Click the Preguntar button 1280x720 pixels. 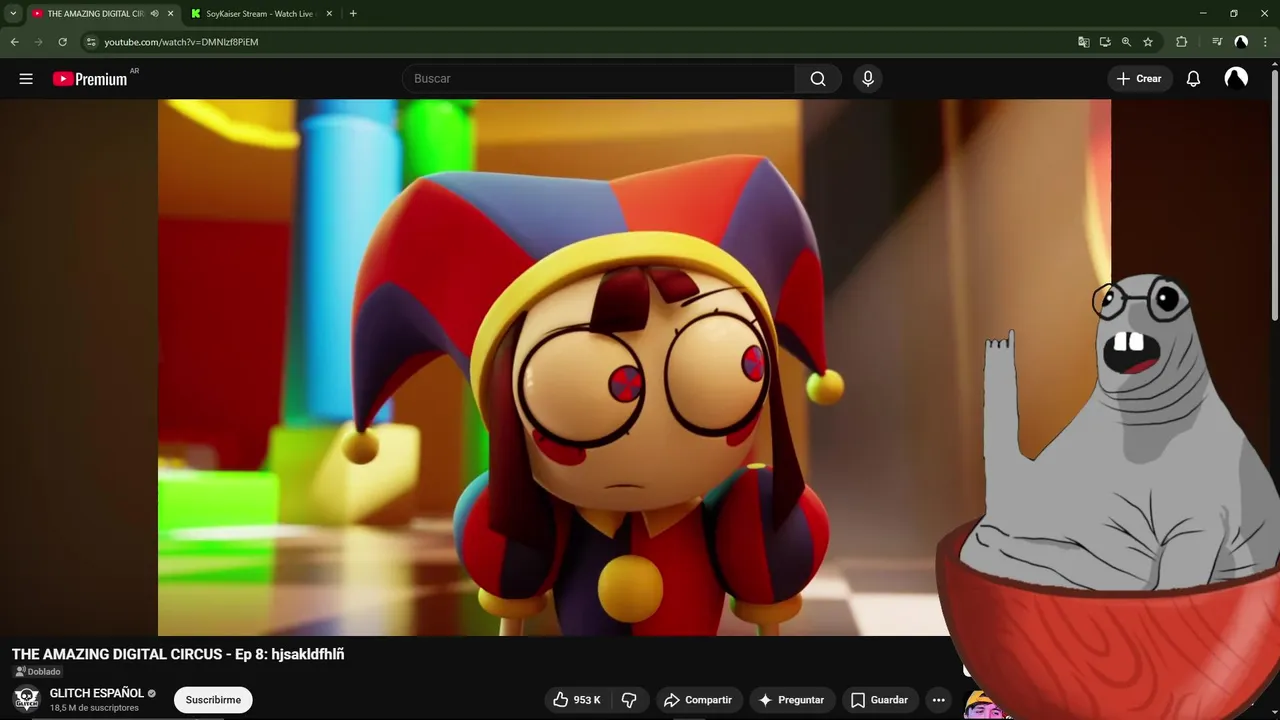click(x=791, y=700)
